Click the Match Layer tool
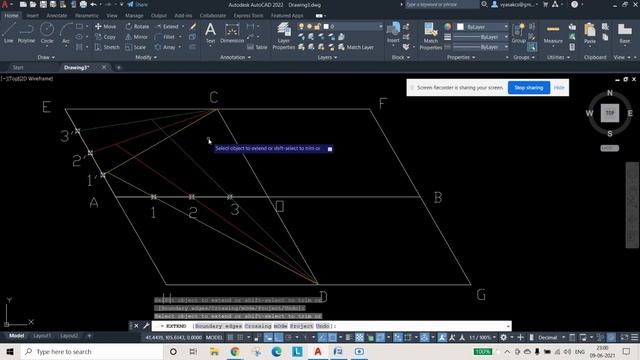Image resolution: width=640 pixels, height=360 pixels. 356,47
